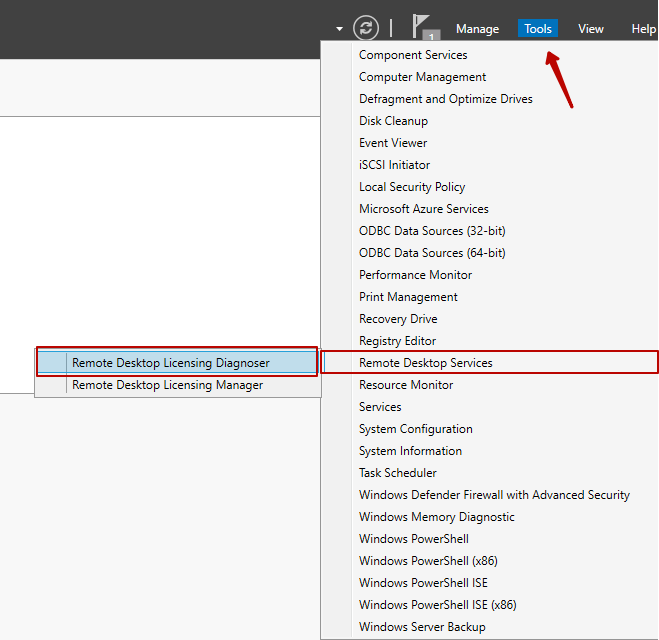This screenshot has width=659, height=640.
Task: Open Component Services from Tools list
Action: (413, 55)
